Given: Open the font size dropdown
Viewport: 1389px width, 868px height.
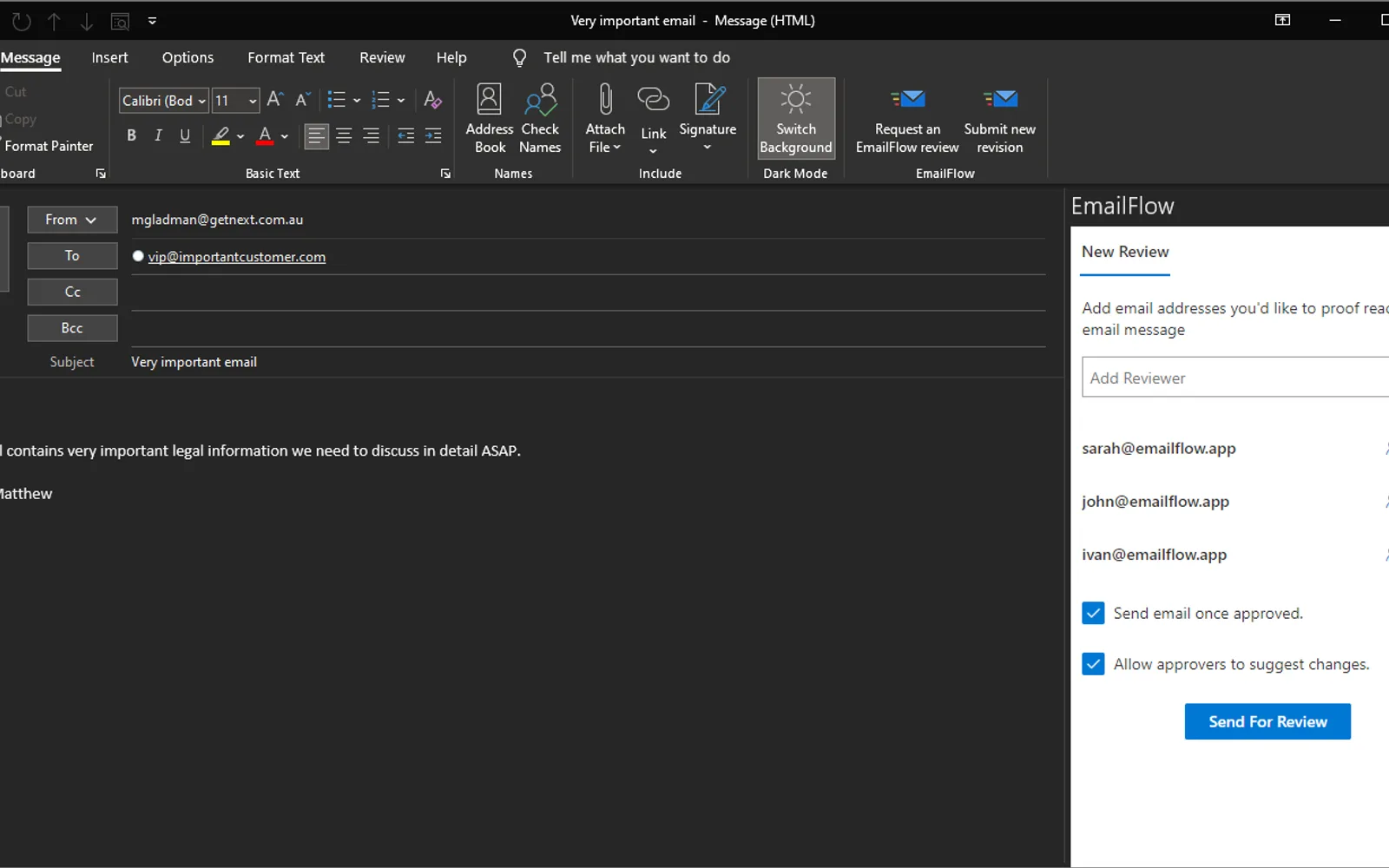Looking at the screenshot, I should (x=253, y=101).
